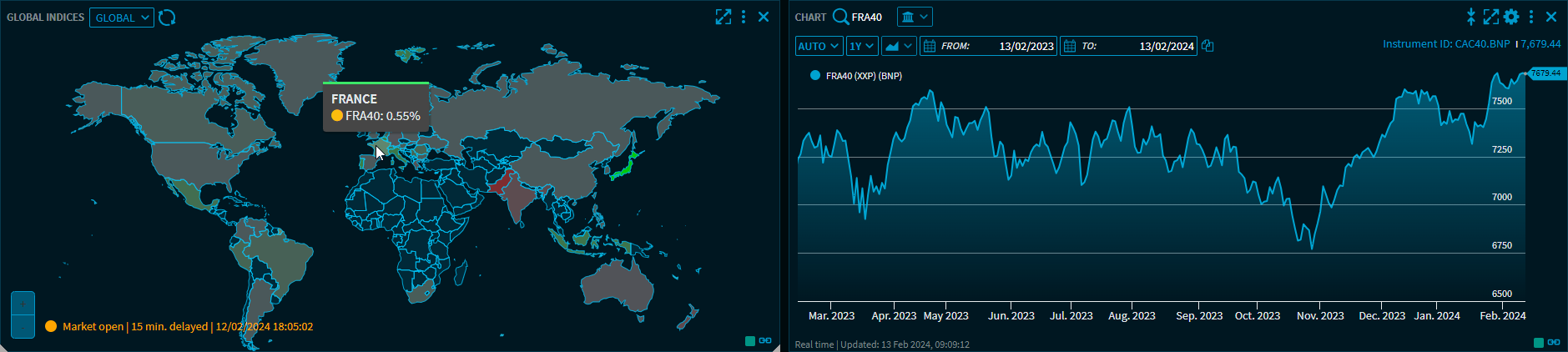
Task: Click the copy icon beside the TO date
Action: pos(1208,46)
